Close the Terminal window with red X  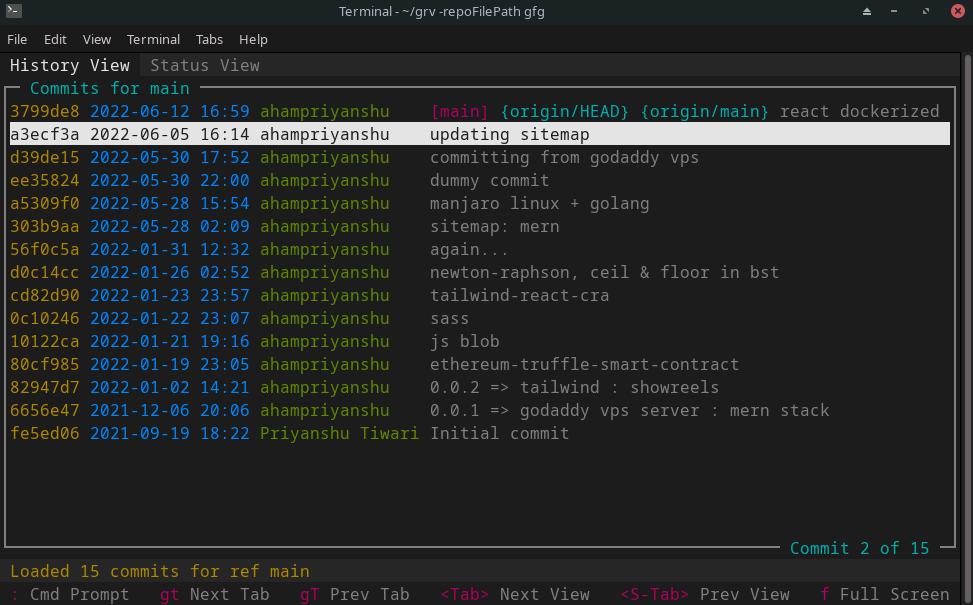point(957,11)
